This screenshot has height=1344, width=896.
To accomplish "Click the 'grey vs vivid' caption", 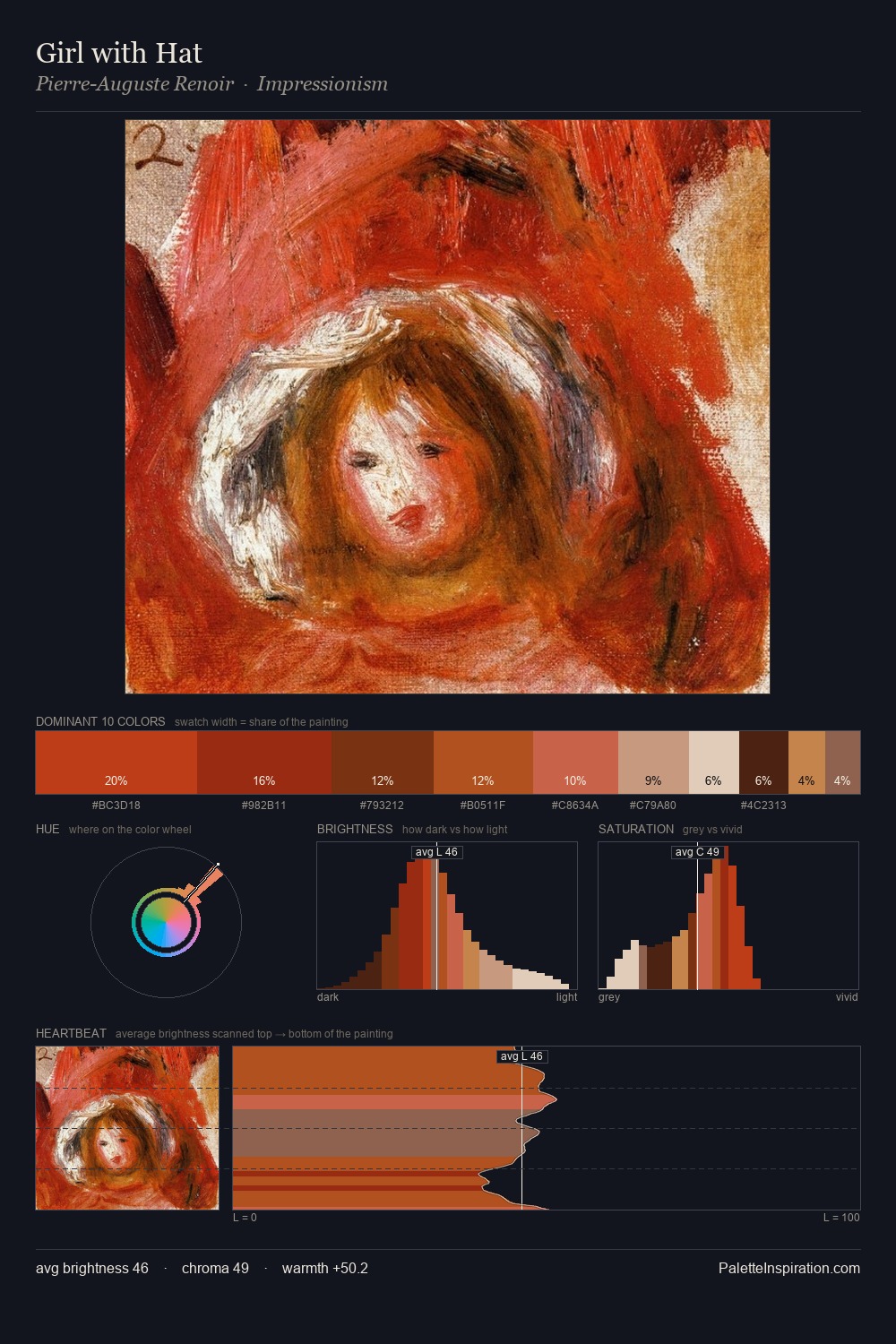I will (x=712, y=830).
